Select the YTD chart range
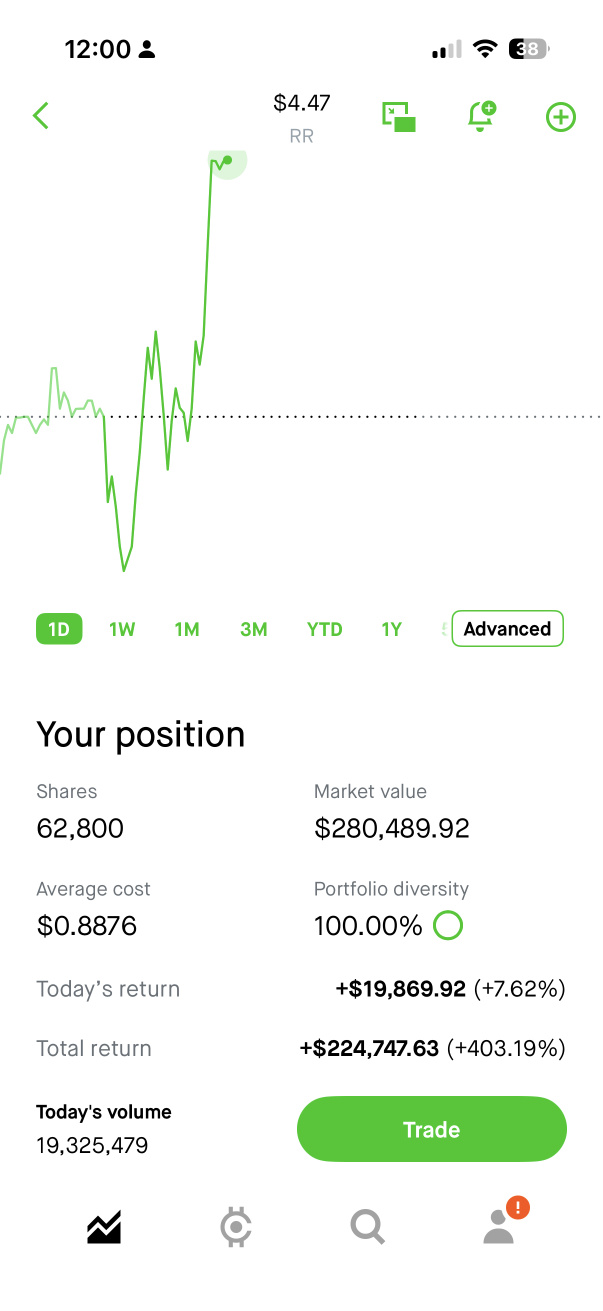Viewport: 603px width, 1311px height. (325, 629)
